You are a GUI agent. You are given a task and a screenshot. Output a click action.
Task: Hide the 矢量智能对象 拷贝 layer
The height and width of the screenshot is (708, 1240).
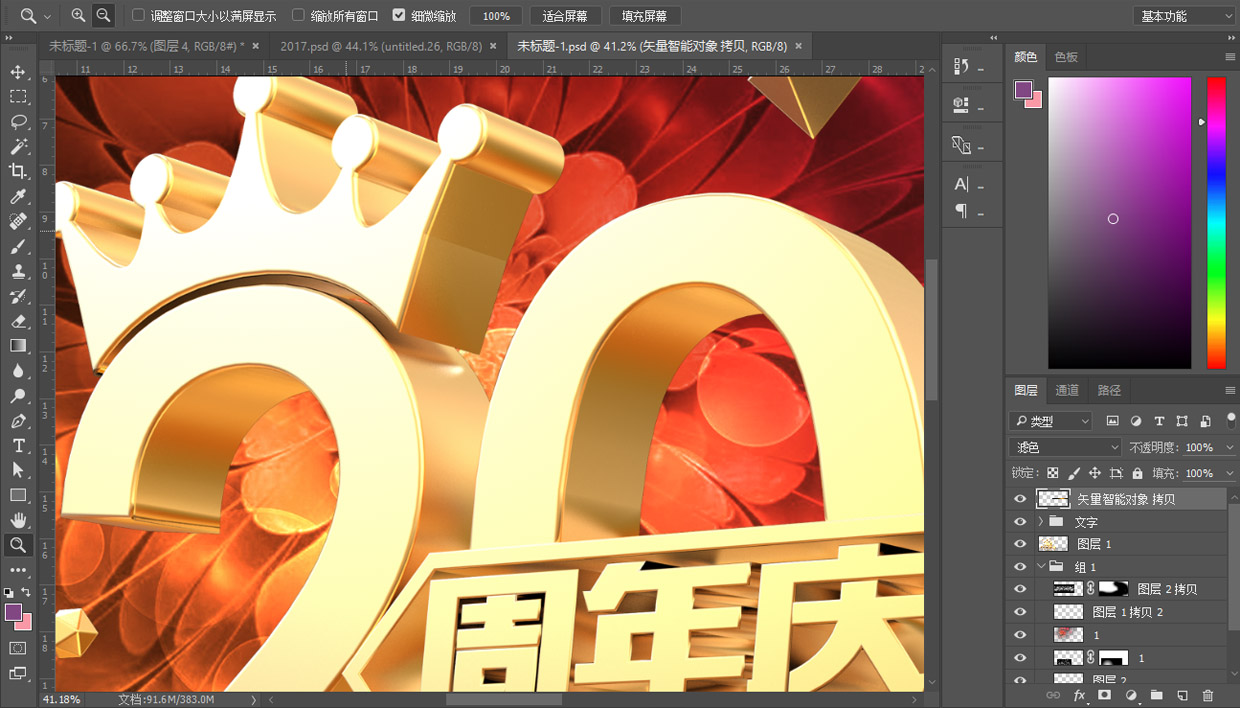pyautogui.click(x=1020, y=498)
